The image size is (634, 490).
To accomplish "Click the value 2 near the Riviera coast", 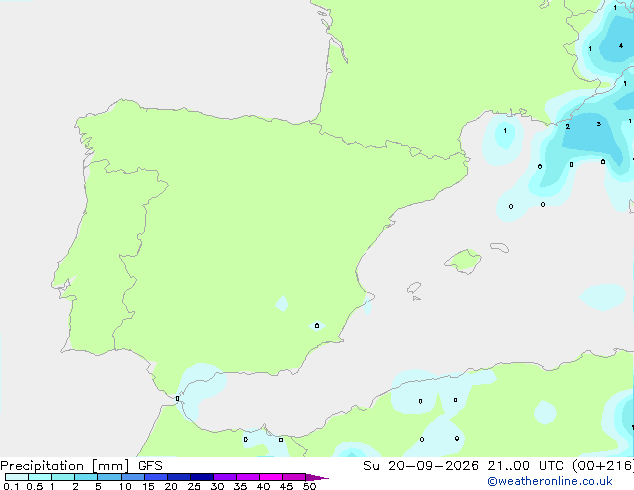I will 568,127.
